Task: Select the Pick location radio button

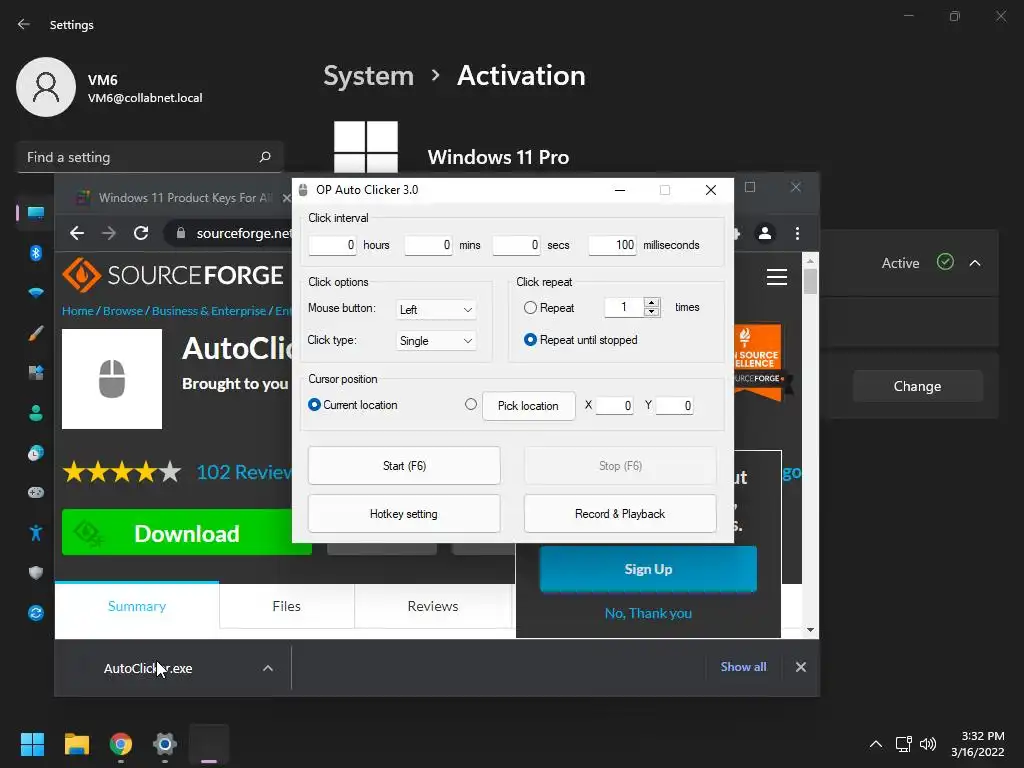Action: 471,404
